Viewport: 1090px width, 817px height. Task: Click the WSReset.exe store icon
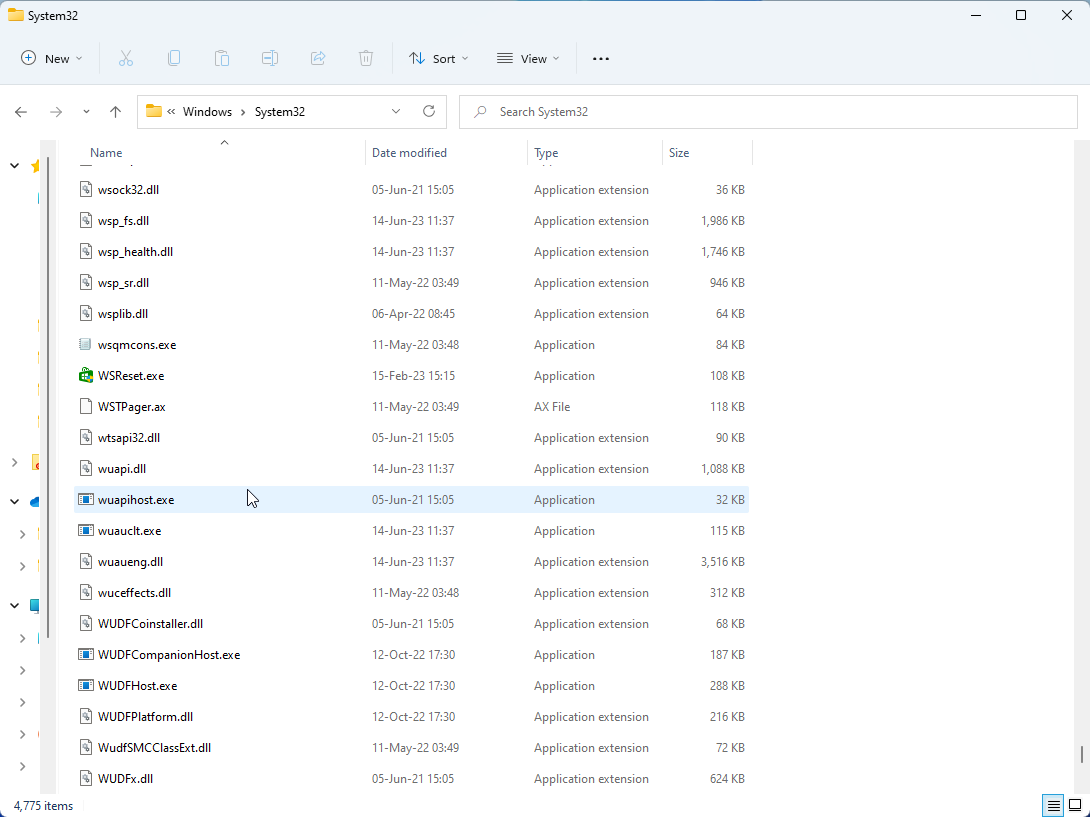click(x=86, y=375)
